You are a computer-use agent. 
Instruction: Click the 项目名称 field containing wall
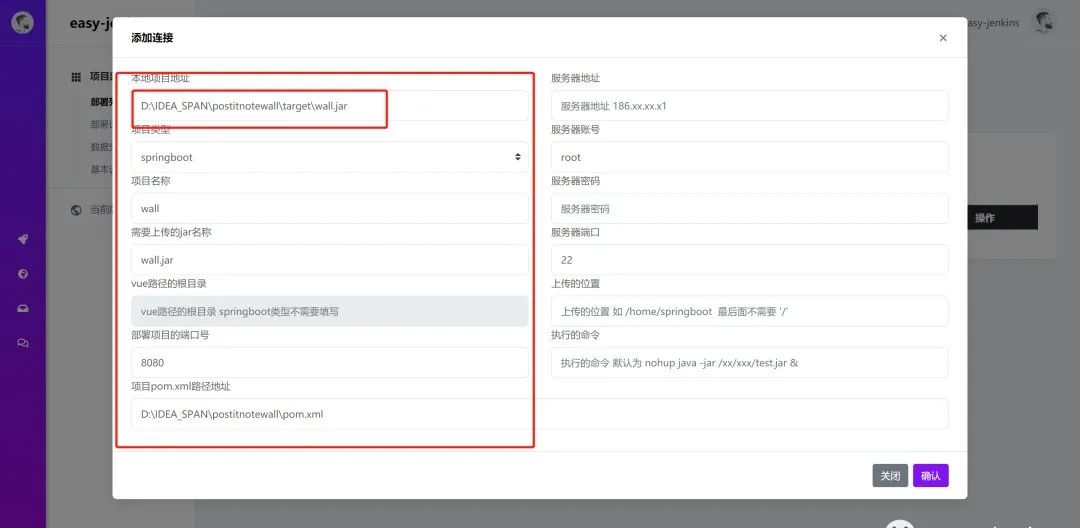[x=330, y=209]
